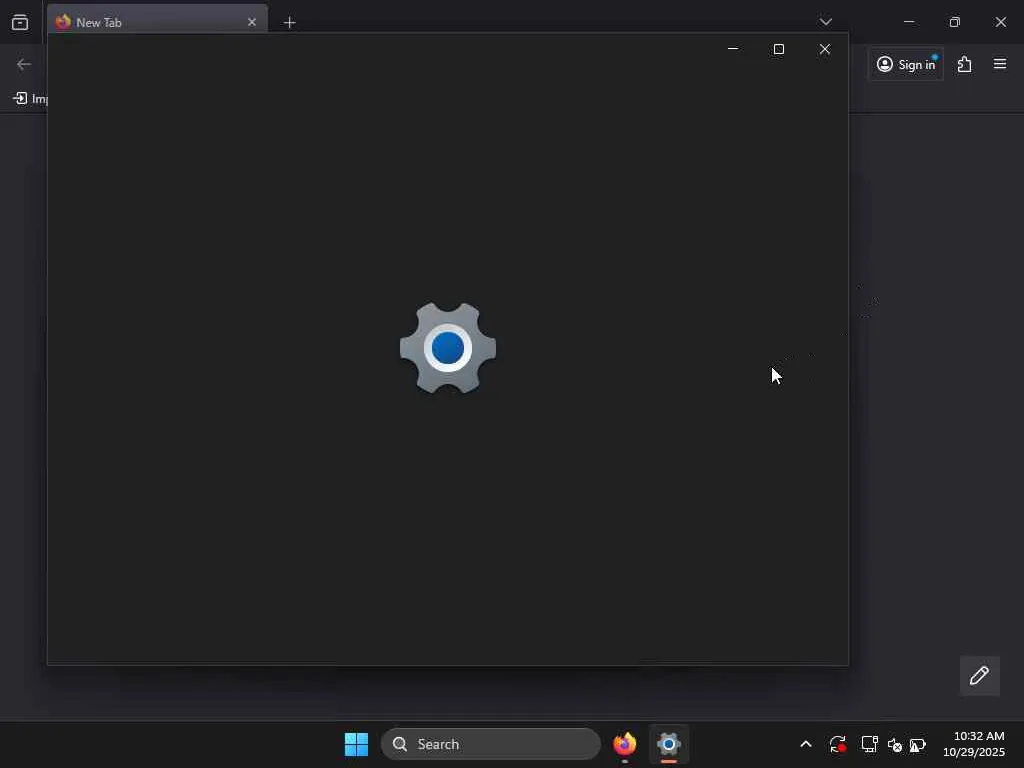This screenshot has height=768, width=1024.
Task: Maximize the Settings window
Action: 778,49
